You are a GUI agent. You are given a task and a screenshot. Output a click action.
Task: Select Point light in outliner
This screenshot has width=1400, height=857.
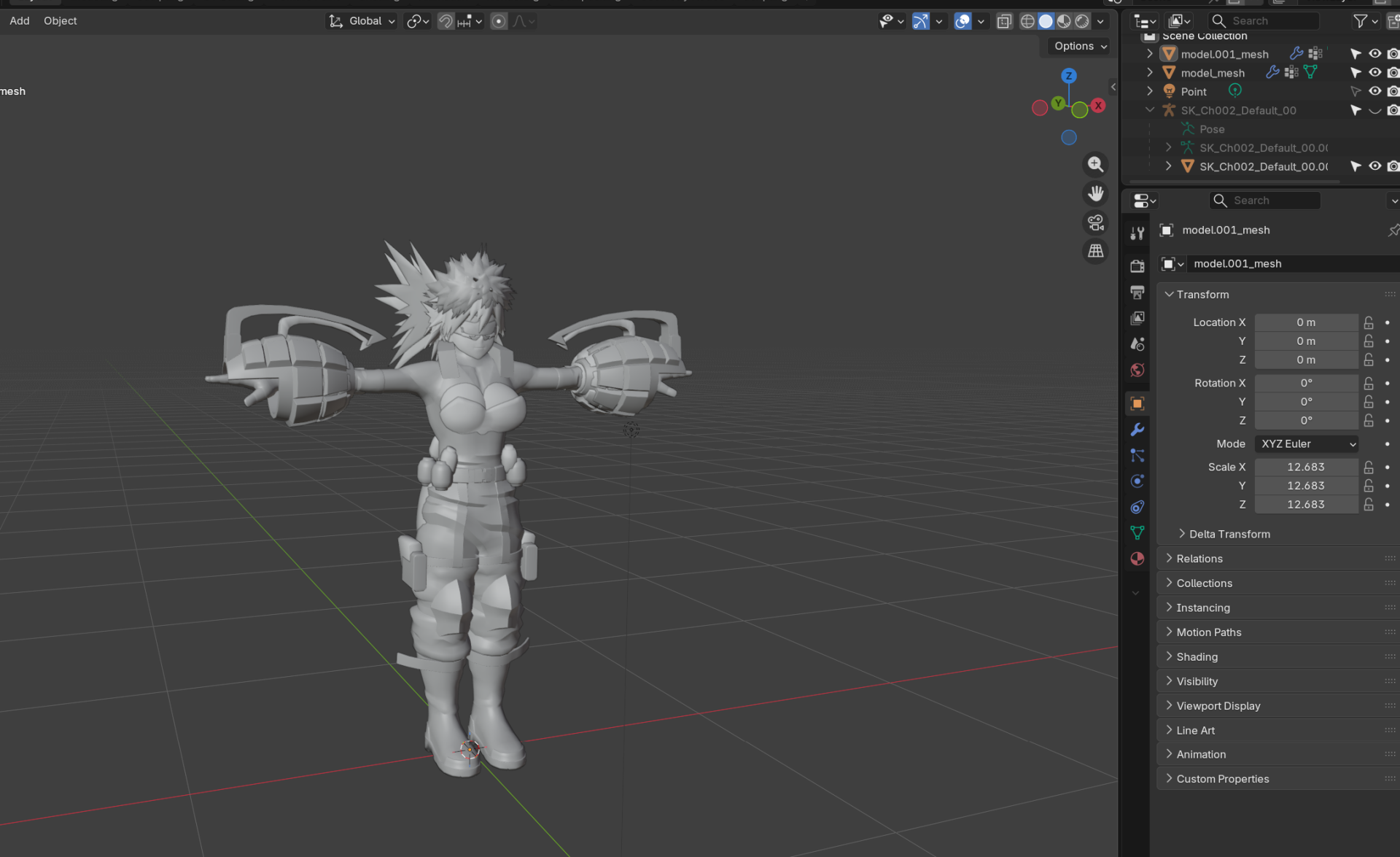[x=1193, y=91]
